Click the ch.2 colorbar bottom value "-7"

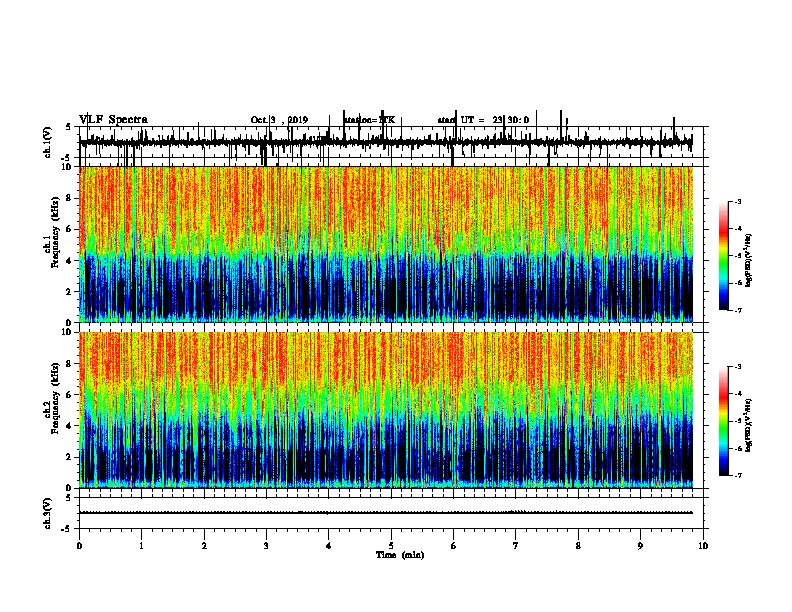(x=738, y=475)
